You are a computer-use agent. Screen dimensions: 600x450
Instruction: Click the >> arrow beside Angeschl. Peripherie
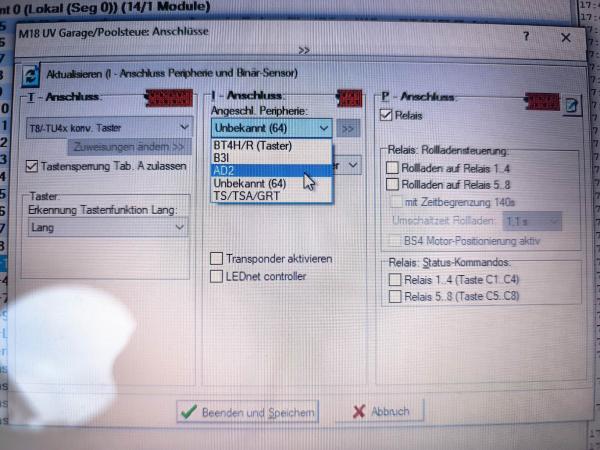pos(348,128)
